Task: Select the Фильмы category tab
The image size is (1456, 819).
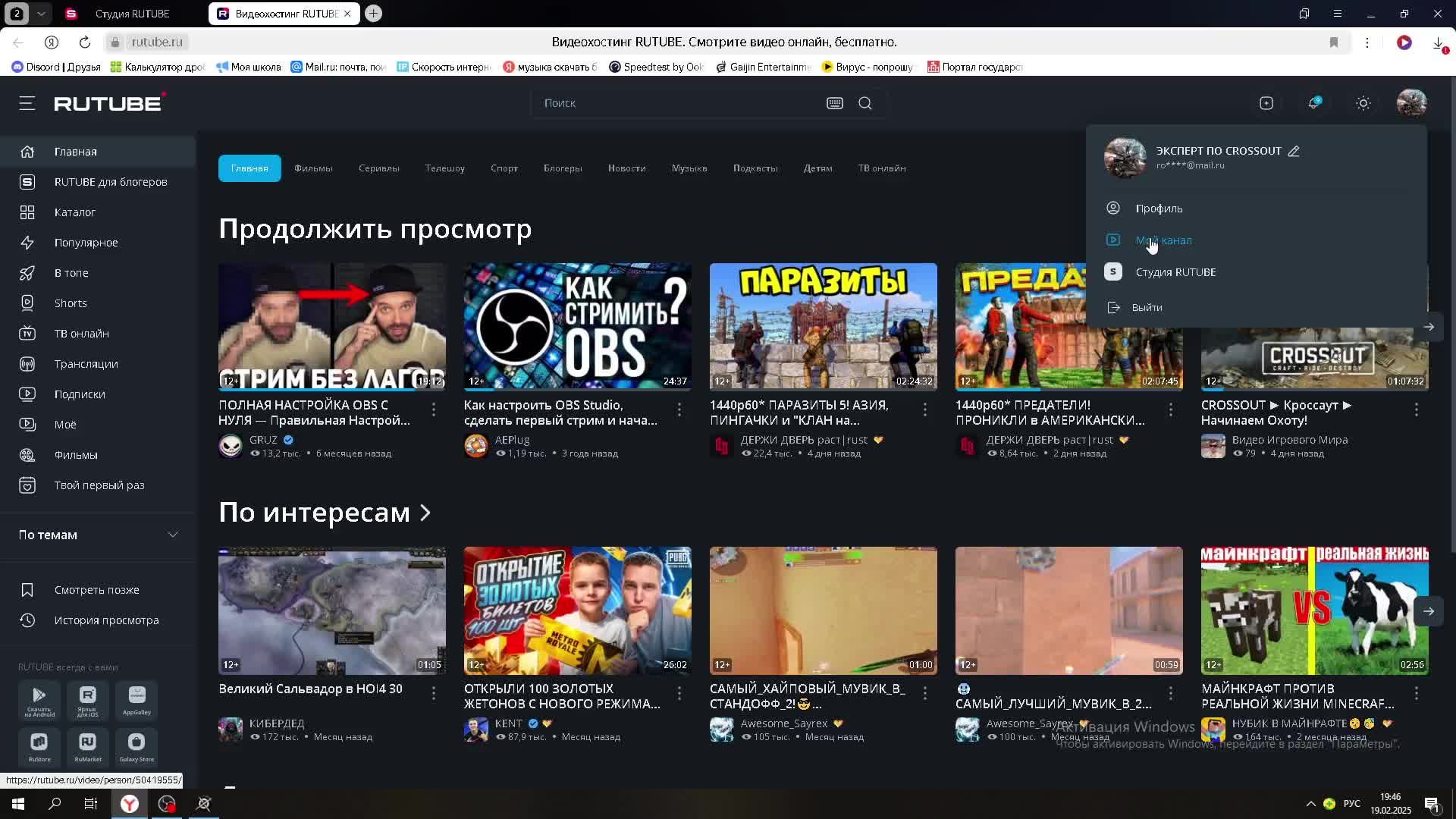Action: tap(313, 168)
